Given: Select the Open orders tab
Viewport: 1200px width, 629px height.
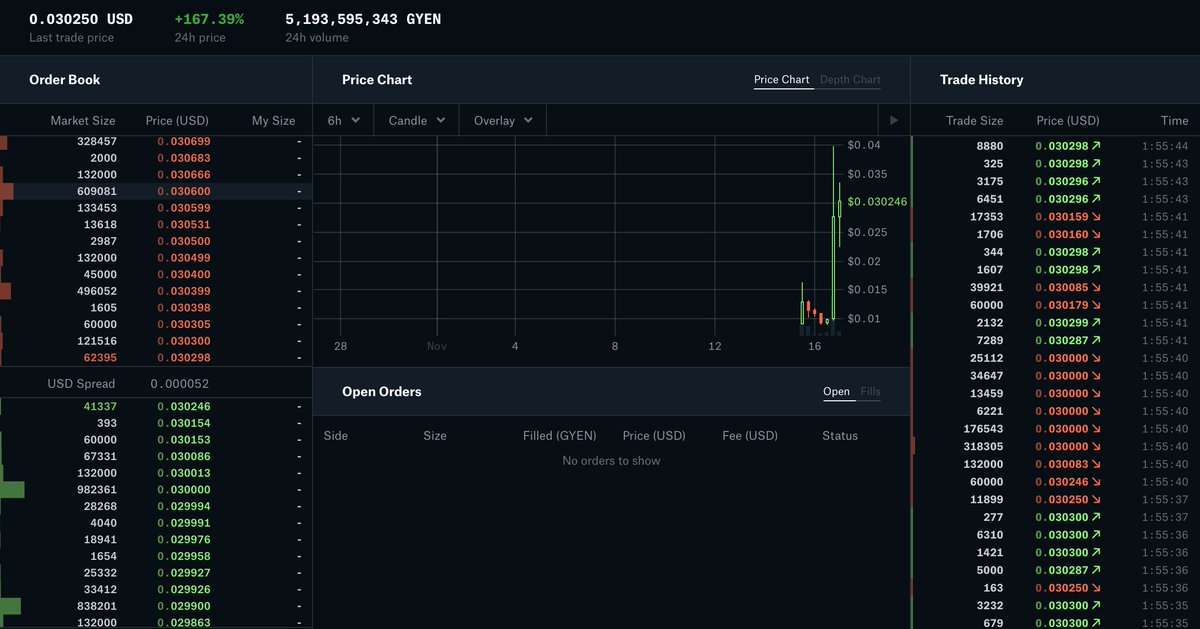Looking at the screenshot, I should [x=836, y=392].
